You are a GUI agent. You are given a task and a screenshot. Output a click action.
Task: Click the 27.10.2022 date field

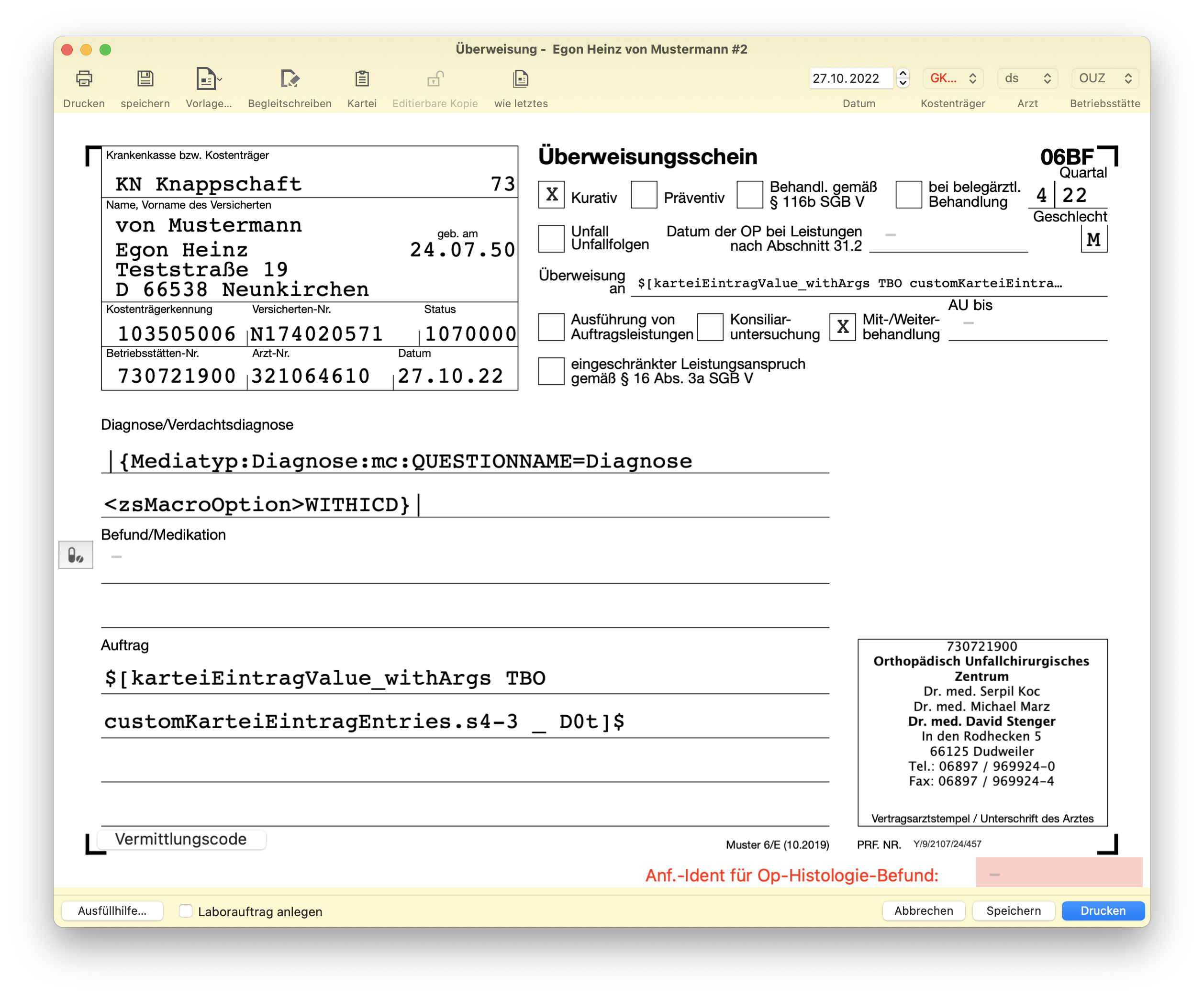click(x=851, y=78)
